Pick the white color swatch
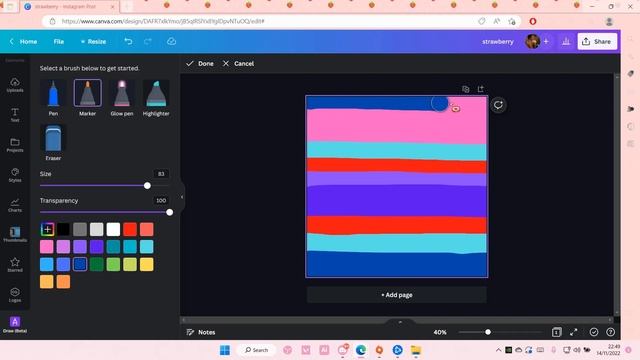The image size is (640, 360). (x=113, y=229)
